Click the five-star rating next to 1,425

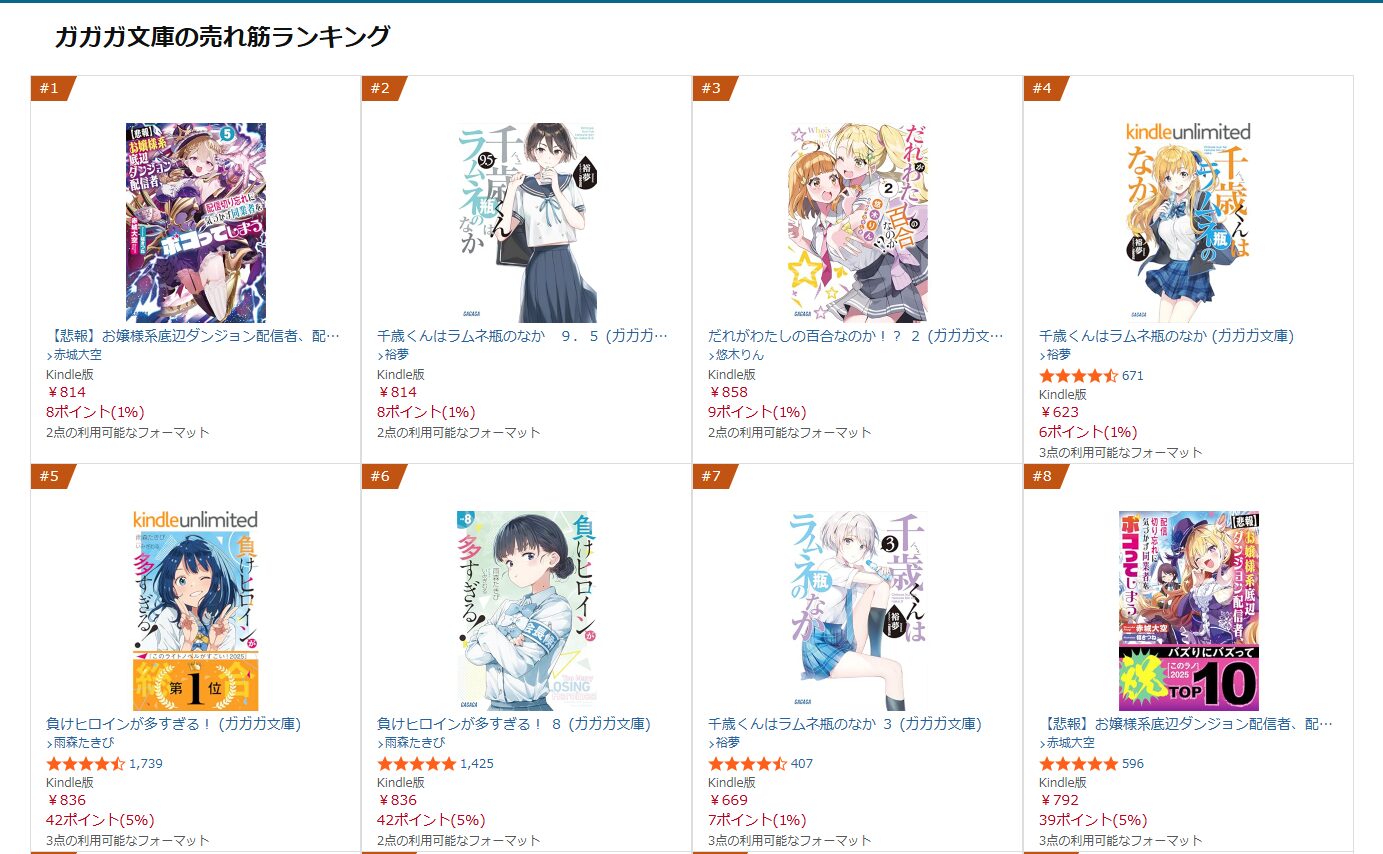[416, 764]
